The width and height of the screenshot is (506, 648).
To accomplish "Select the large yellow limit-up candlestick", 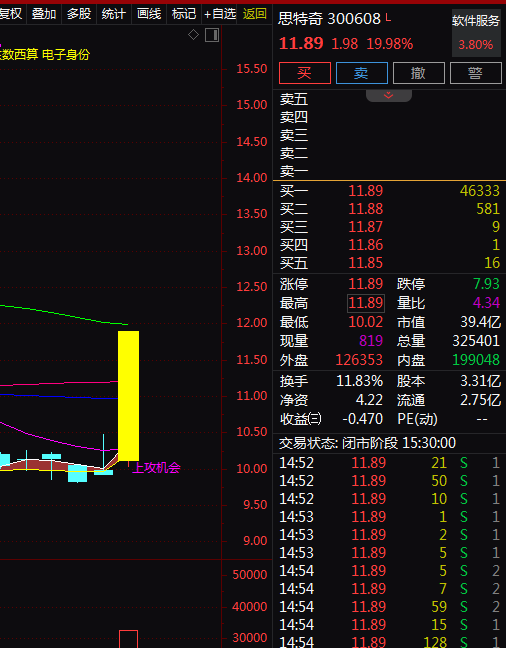I will pyautogui.click(x=129, y=395).
